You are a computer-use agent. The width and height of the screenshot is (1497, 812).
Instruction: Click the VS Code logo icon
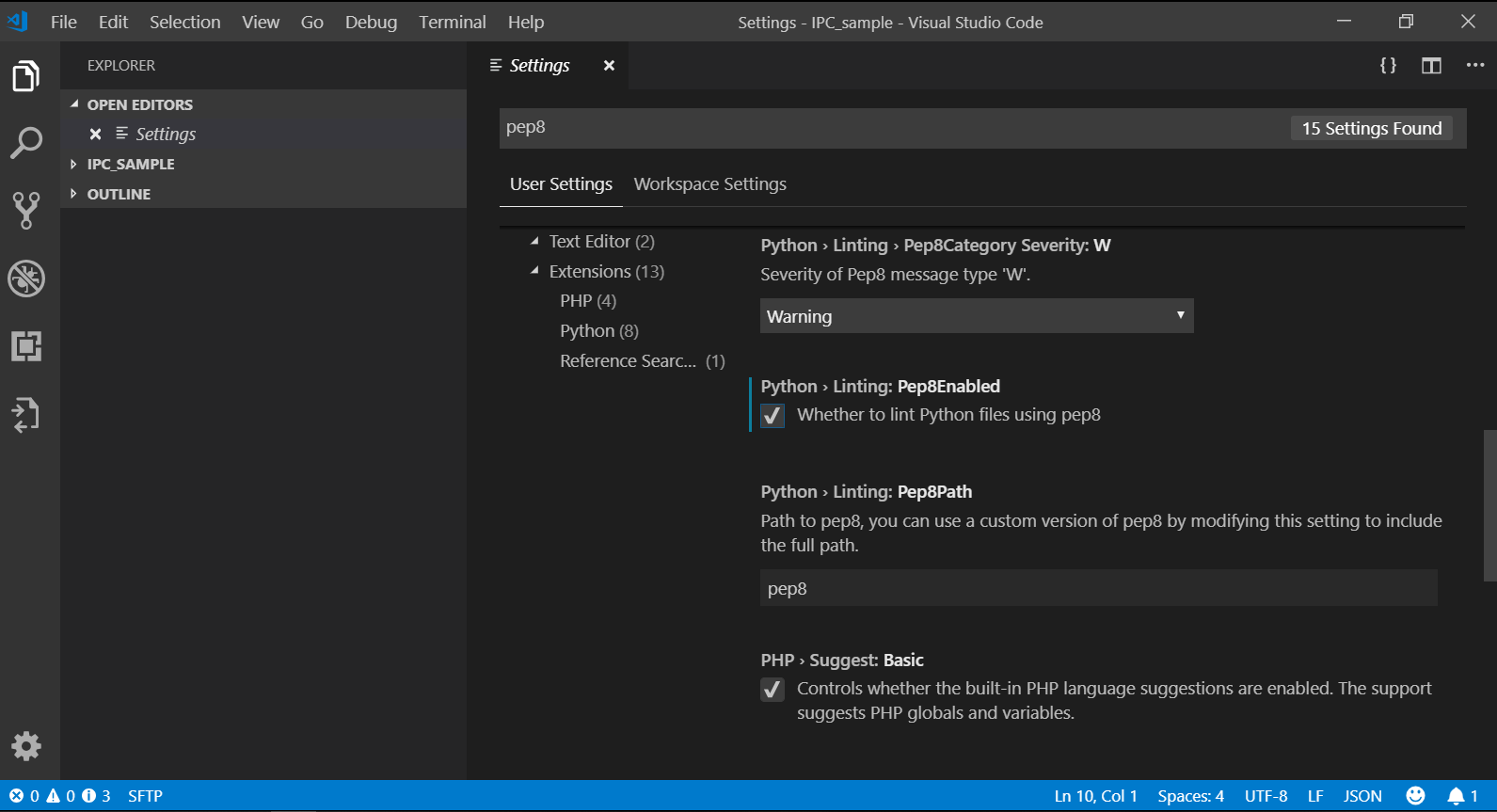coord(18,22)
